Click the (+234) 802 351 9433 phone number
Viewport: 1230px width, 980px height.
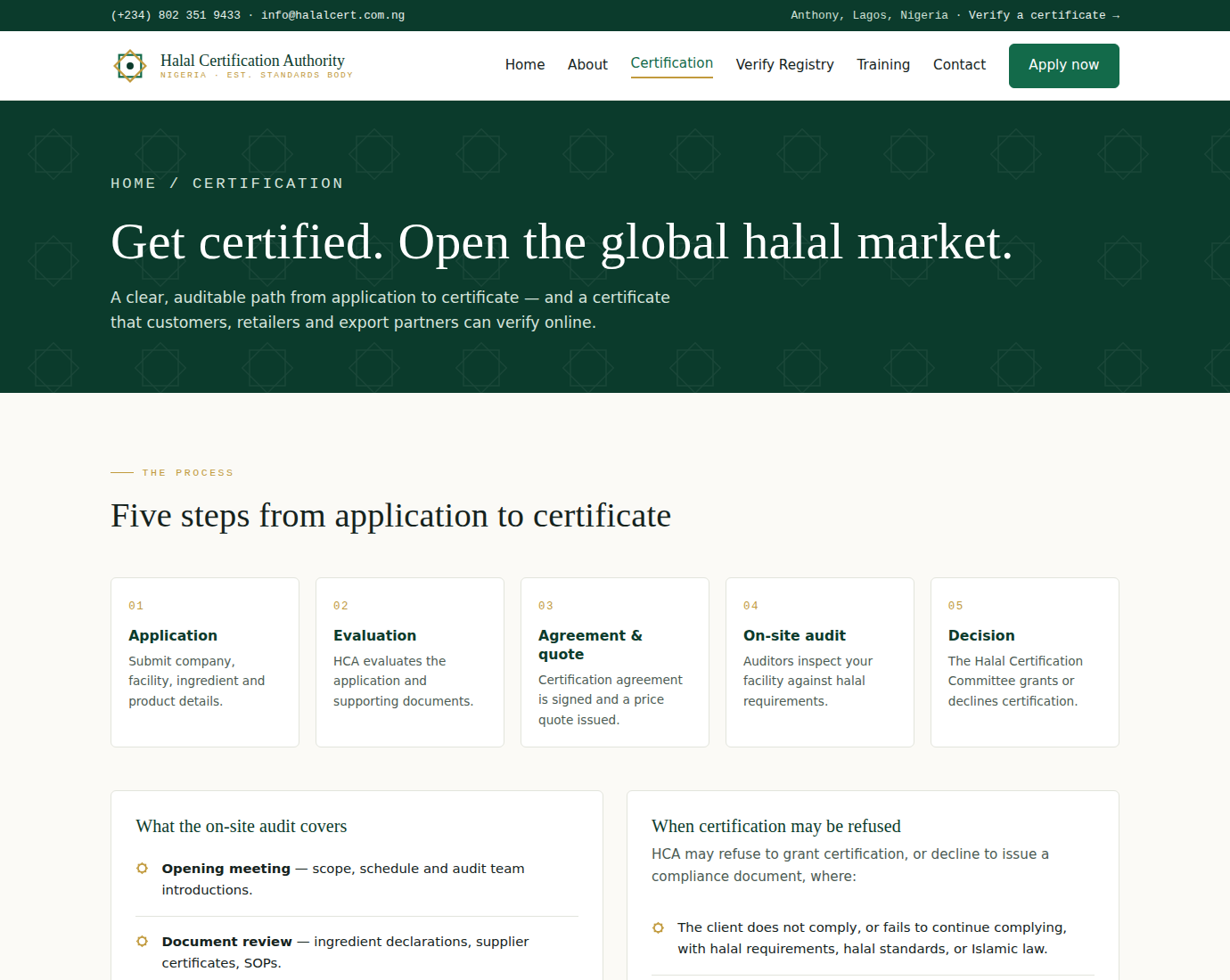coord(176,15)
